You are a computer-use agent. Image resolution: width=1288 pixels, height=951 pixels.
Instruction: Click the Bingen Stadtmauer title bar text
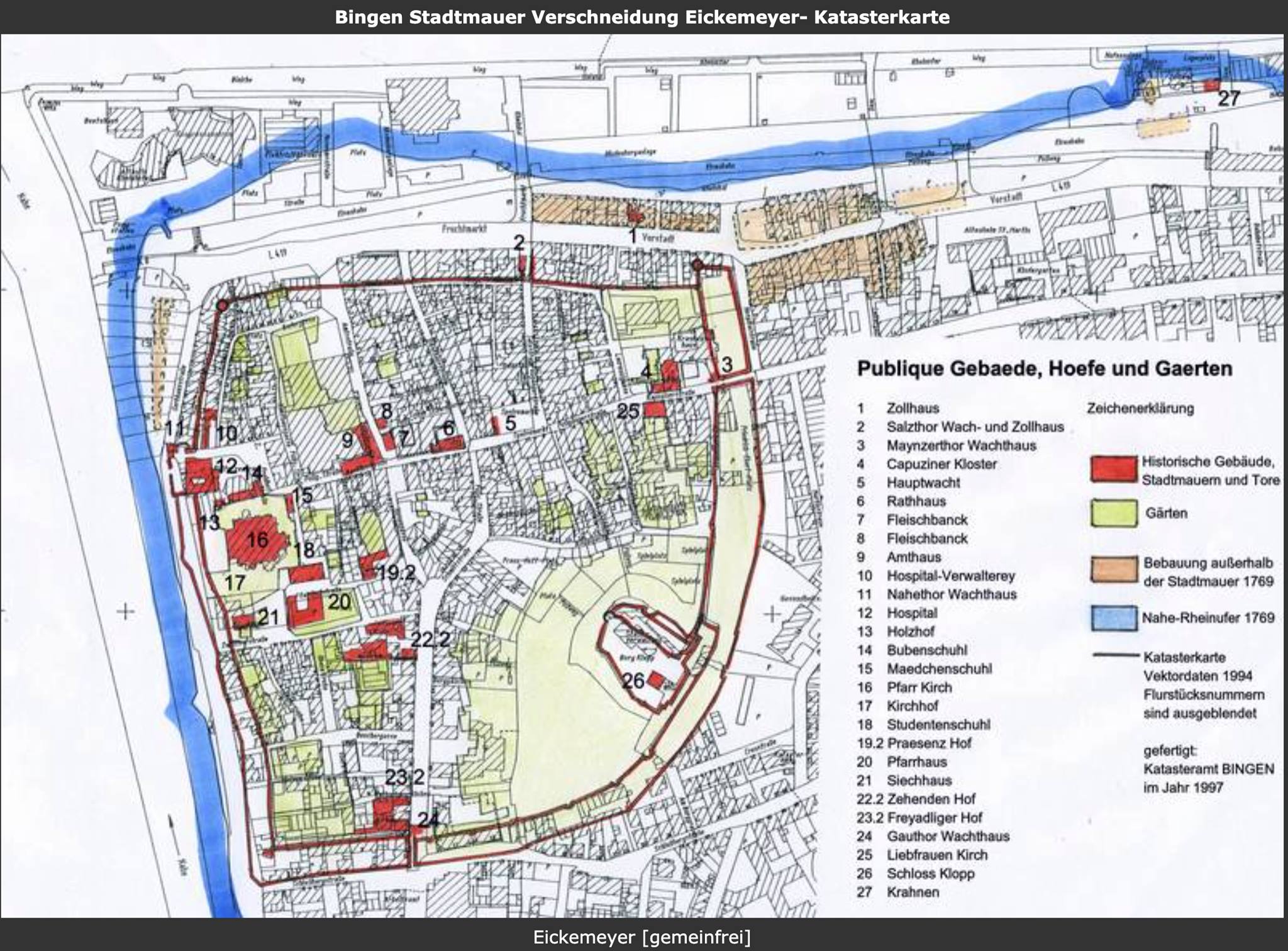(642, 17)
